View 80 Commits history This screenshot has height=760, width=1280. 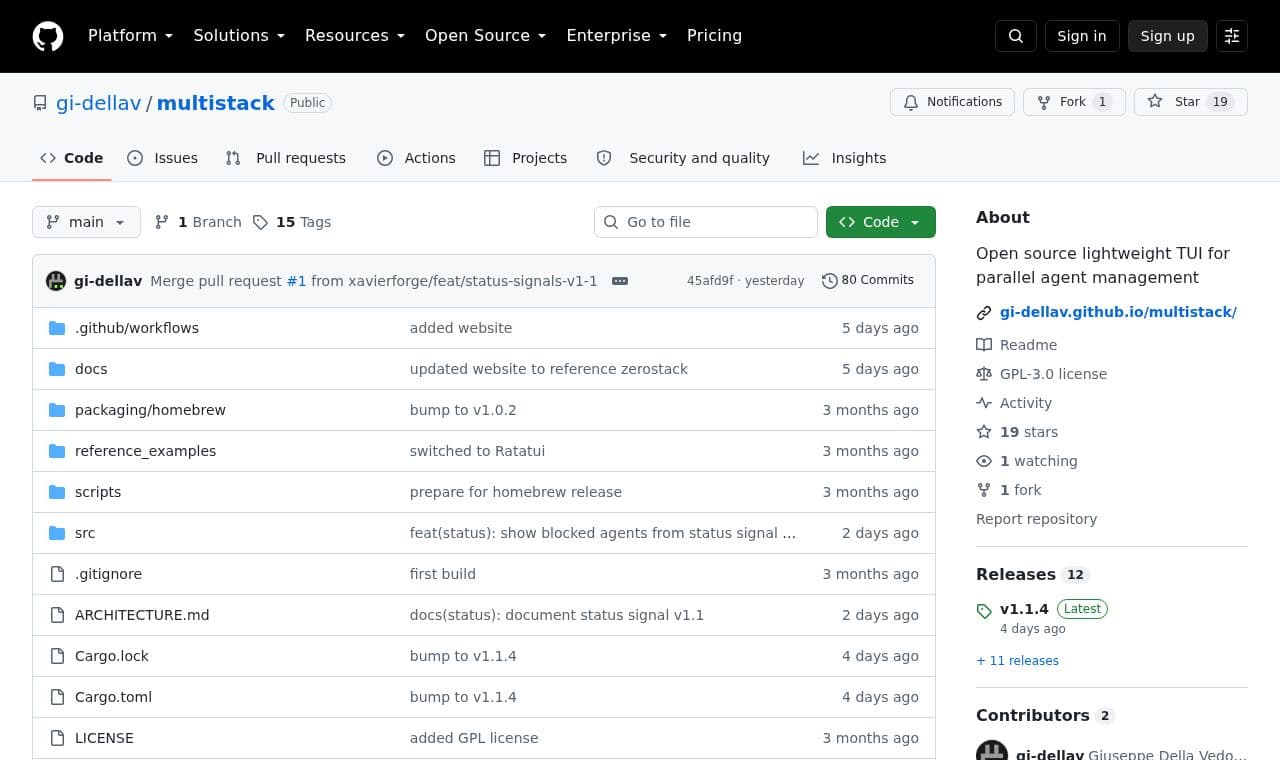[868, 281]
